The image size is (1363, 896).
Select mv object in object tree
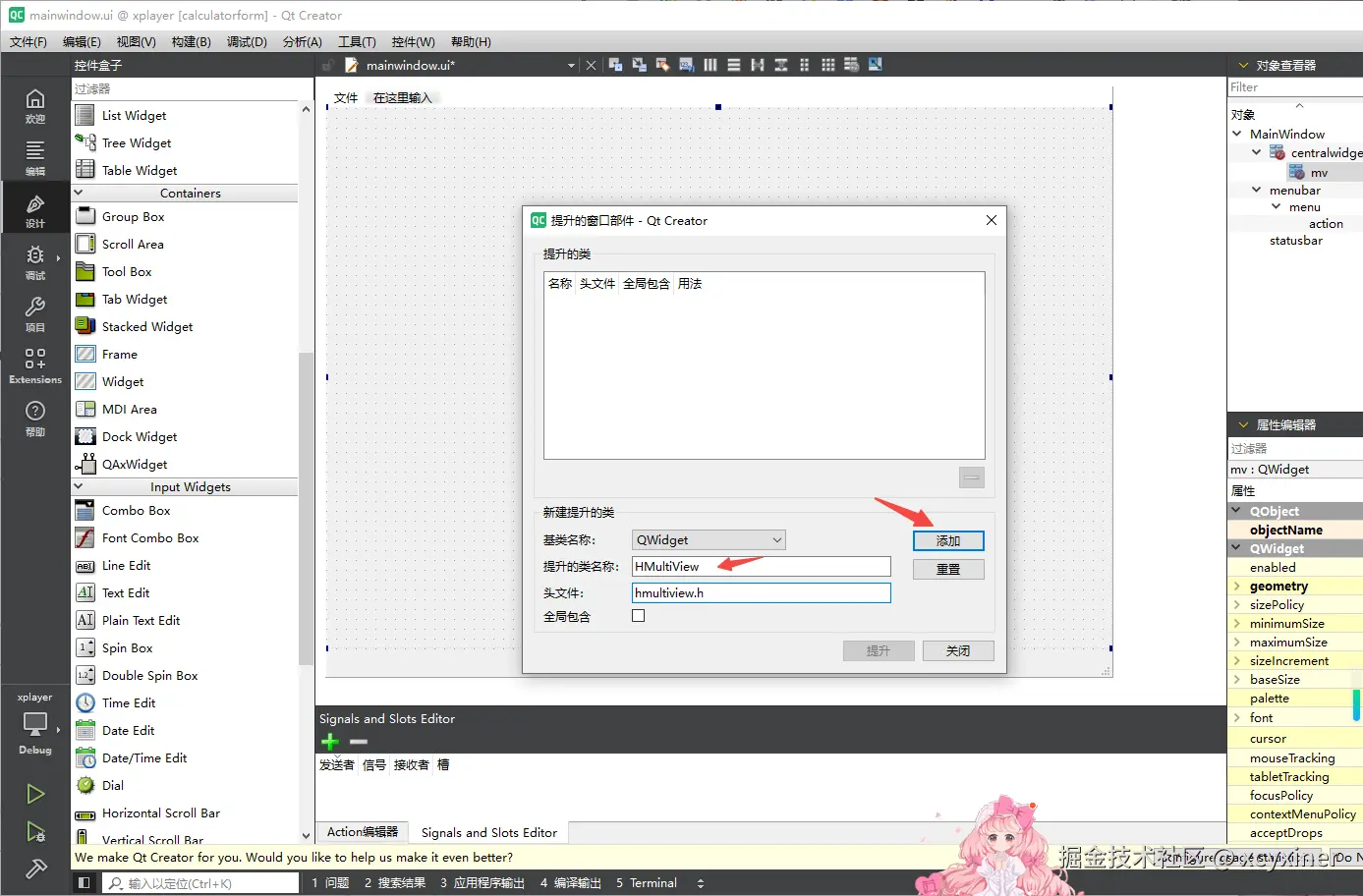pos(1319,173)
